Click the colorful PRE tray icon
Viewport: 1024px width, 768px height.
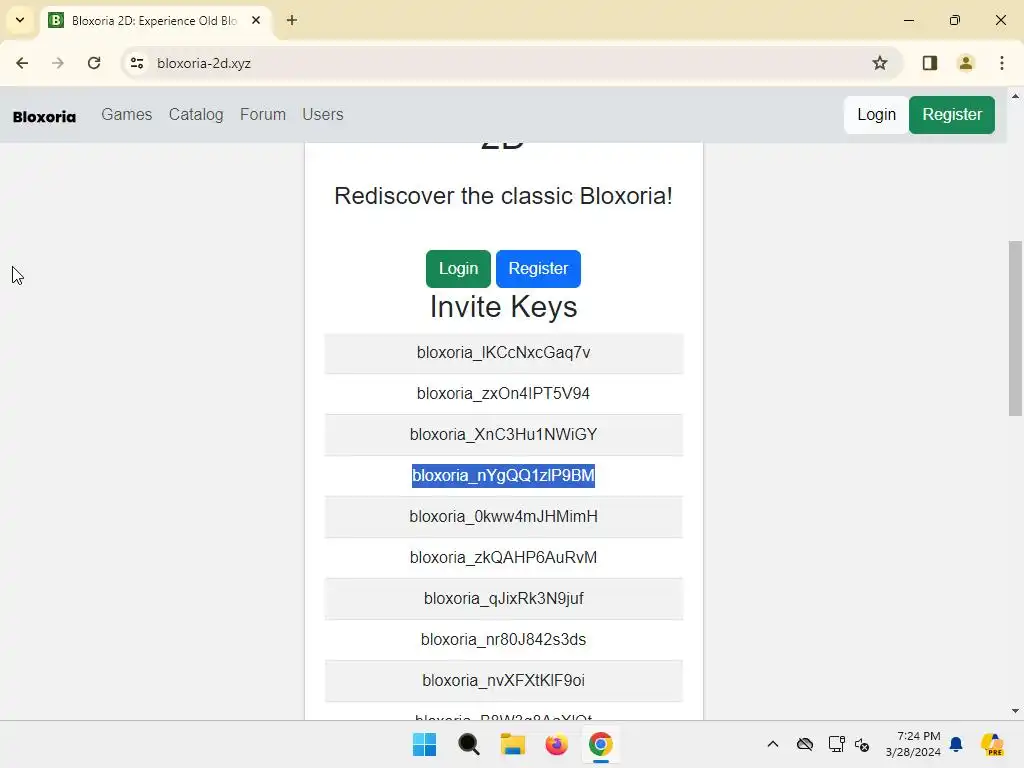pyautogui.click(x=992, y=744)
